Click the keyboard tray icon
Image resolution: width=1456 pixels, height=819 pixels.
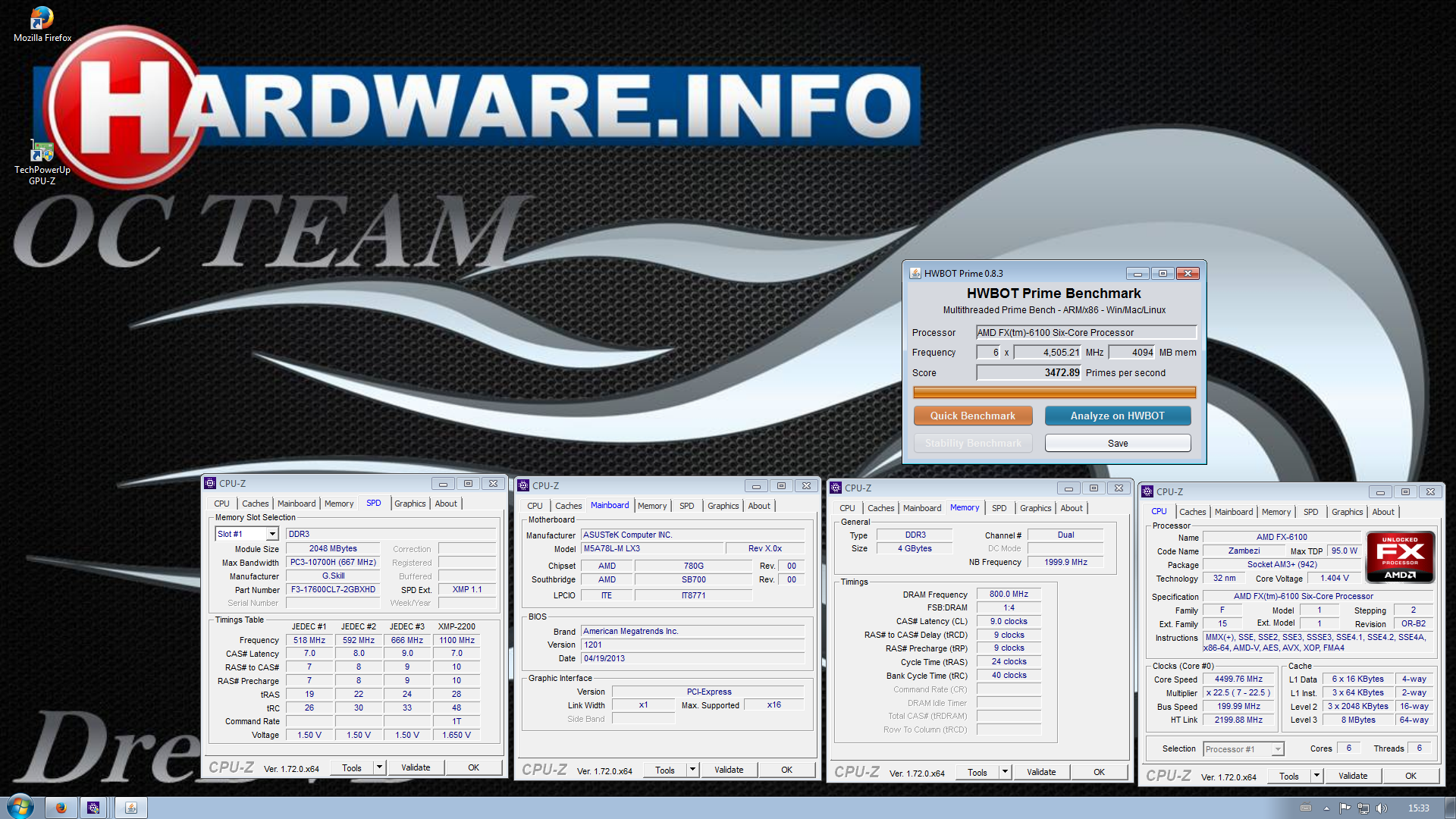point(1306,808)
